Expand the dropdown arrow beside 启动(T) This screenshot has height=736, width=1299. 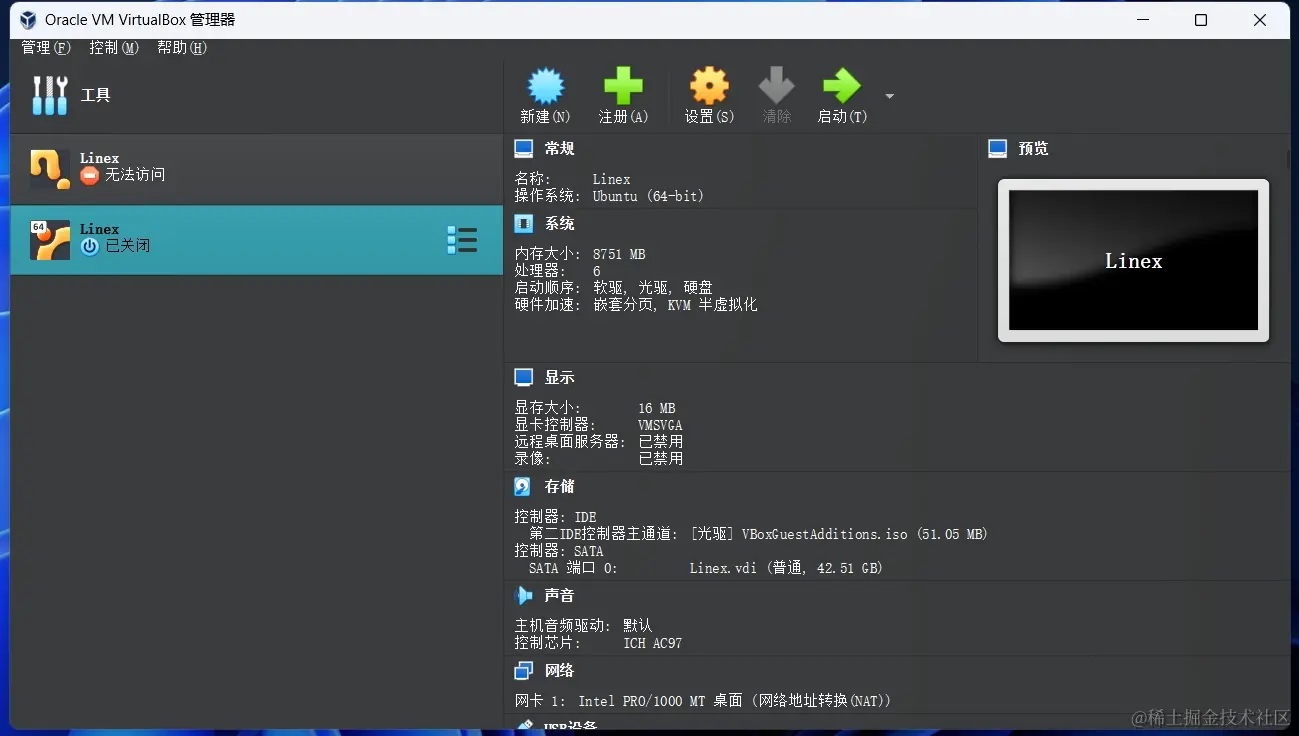[887, 95]
